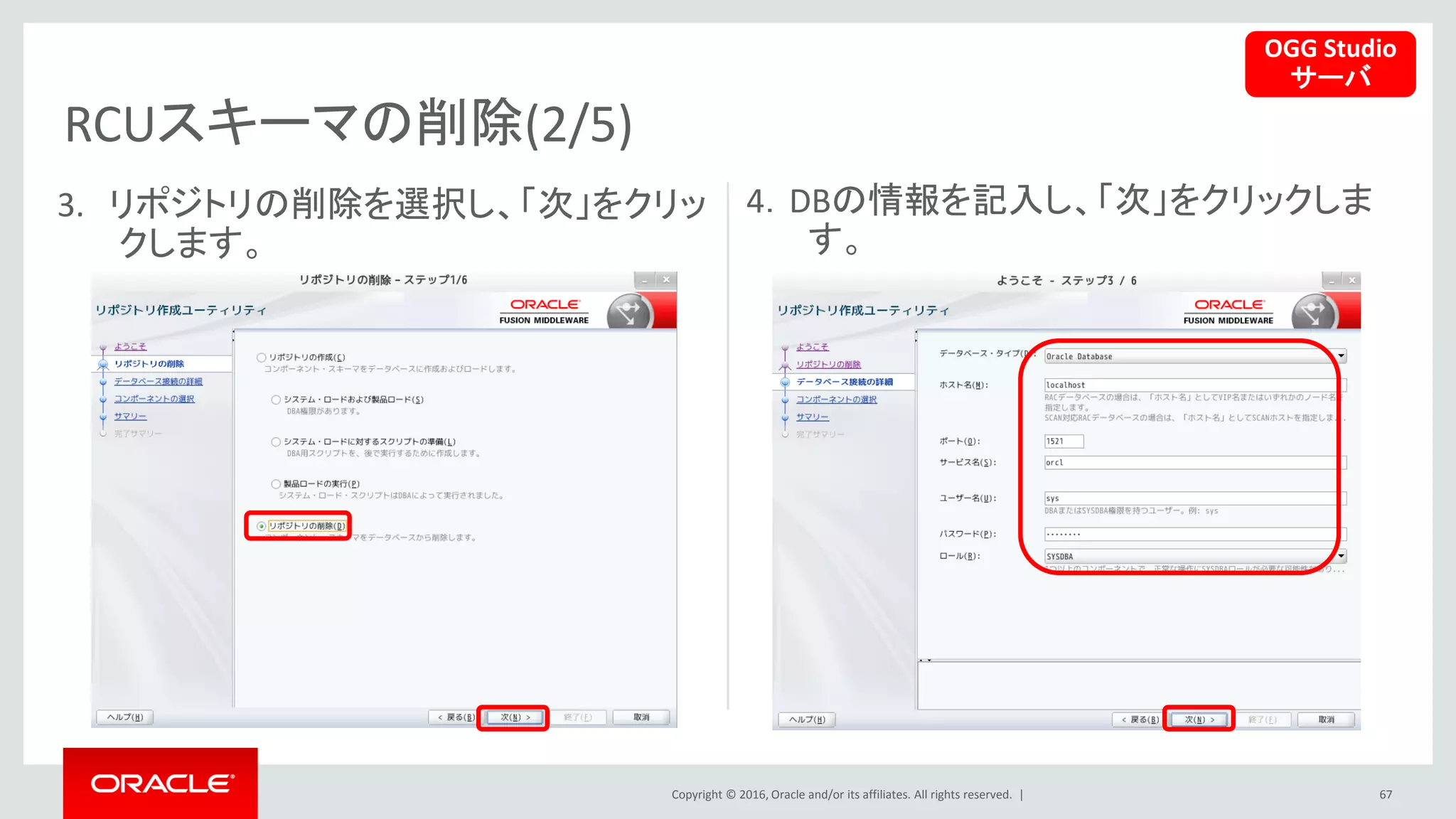
Task: Select 製品ロードの実行 radio option
Action: pos(276,483)
